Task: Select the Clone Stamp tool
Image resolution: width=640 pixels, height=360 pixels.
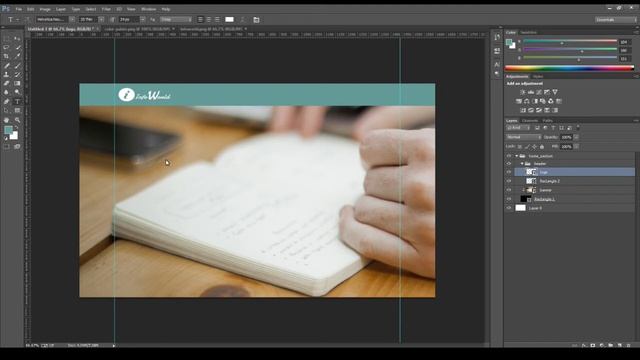Action: [7, 74]
